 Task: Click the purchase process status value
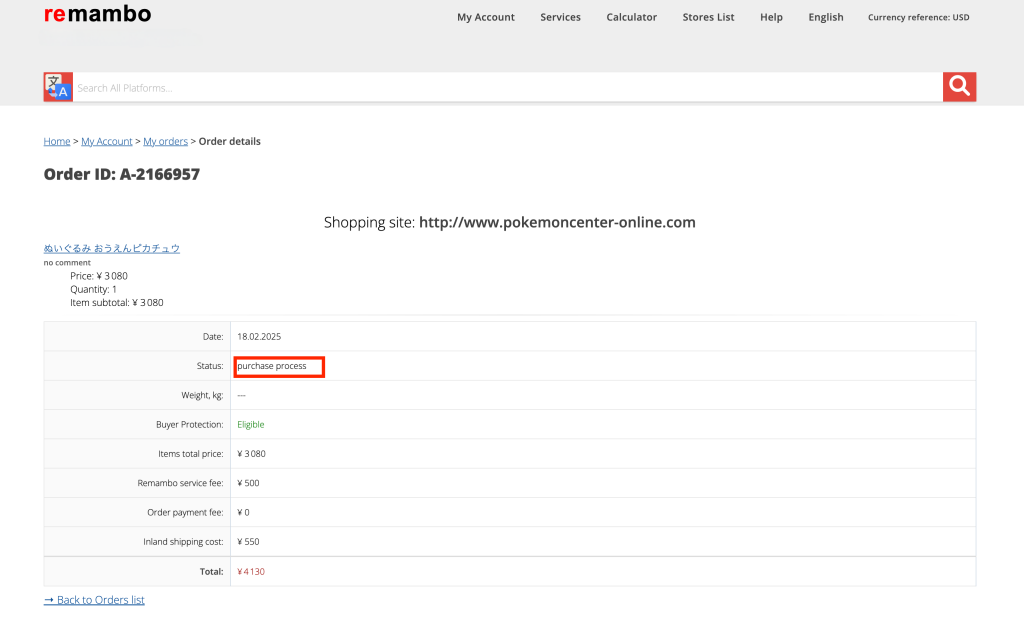coord(272,366)
